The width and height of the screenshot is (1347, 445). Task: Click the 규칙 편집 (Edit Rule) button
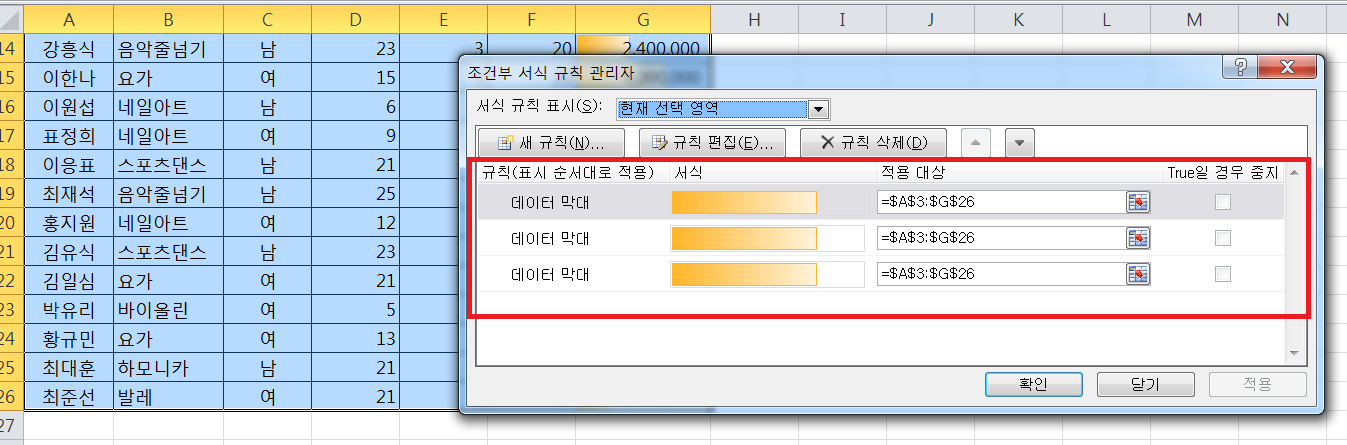pyautogui.click(x=713, y=142)
